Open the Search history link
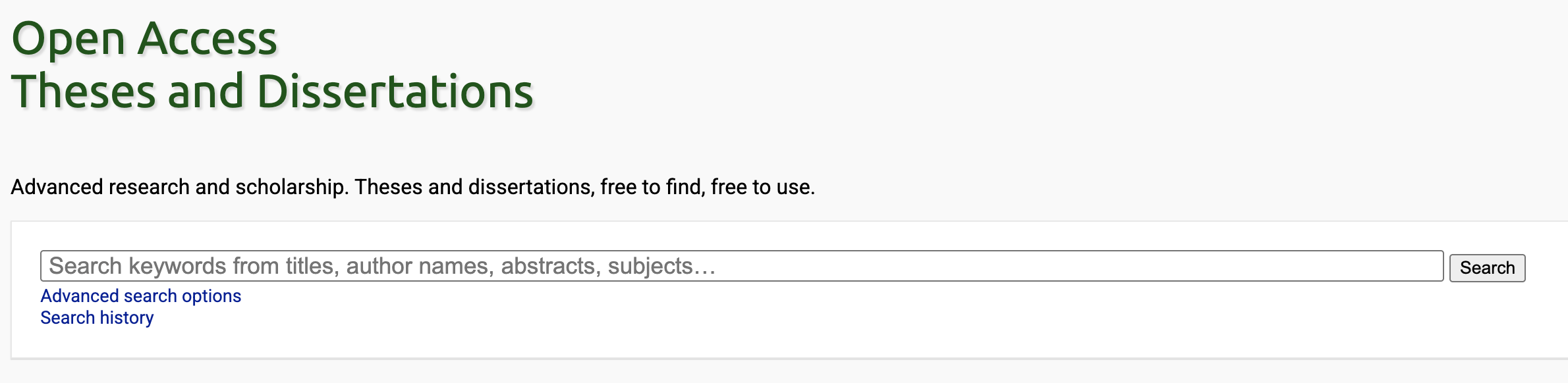The height and width of the screenshot is (383, 1568). (97, 318)
